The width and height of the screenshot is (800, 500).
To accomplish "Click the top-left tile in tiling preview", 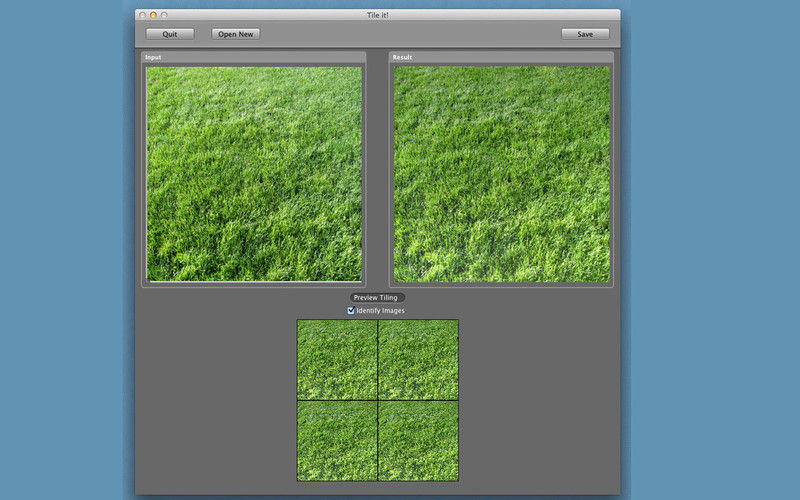I will tap(337, 360).
